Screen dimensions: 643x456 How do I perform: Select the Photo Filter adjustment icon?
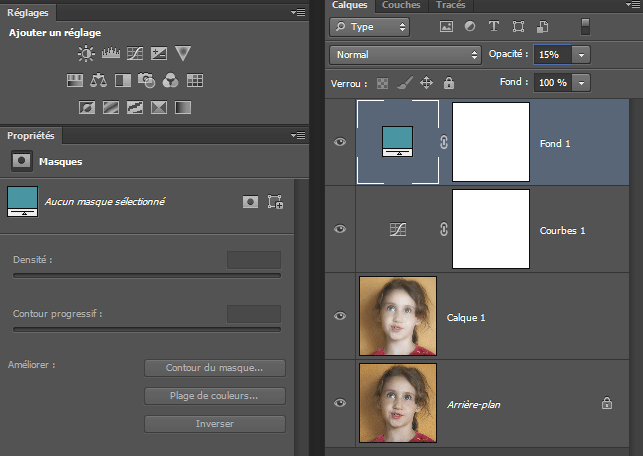click(147, 80)
